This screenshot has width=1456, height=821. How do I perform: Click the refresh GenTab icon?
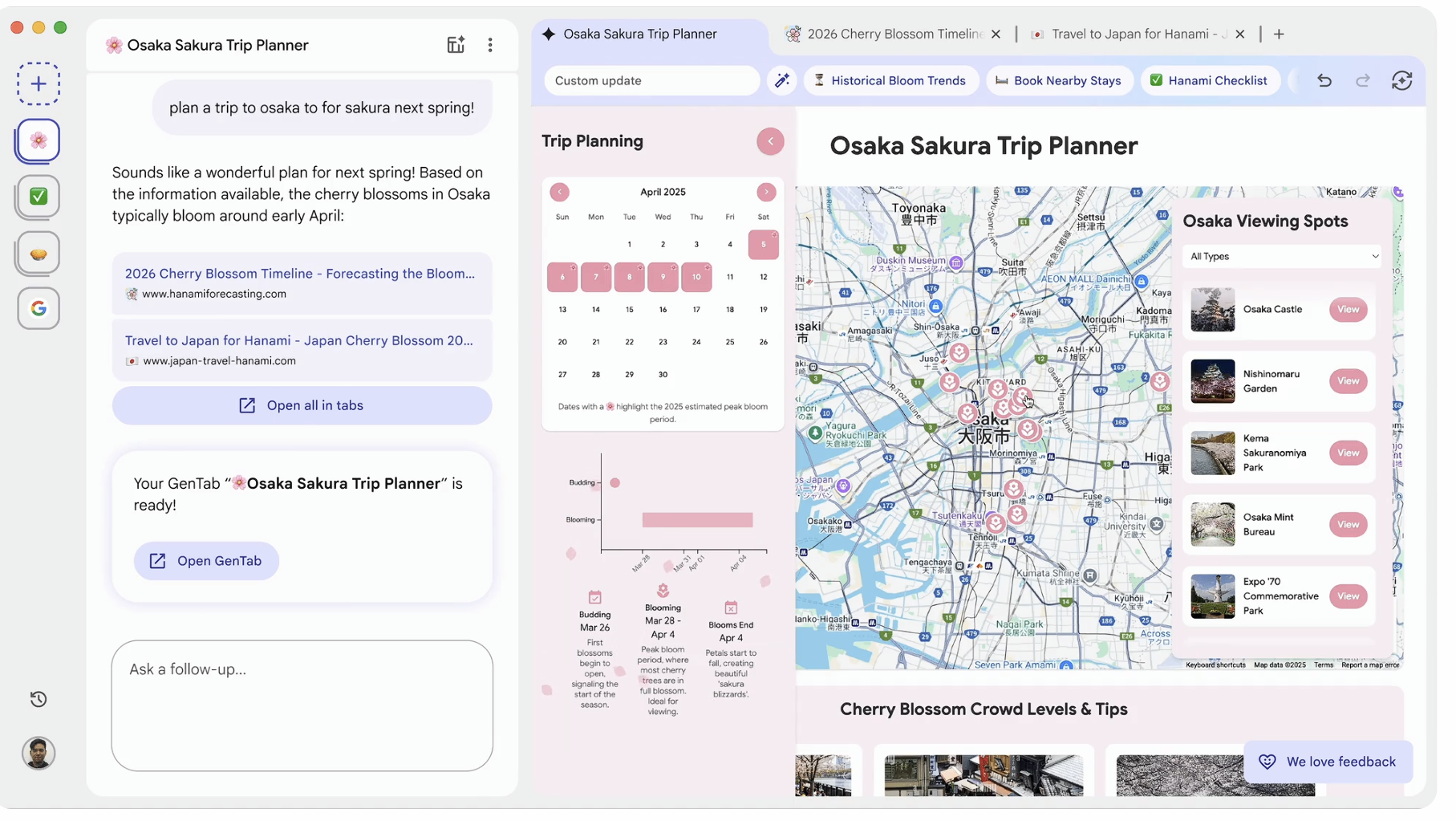pyautogui.click(x=1401, y=80)
